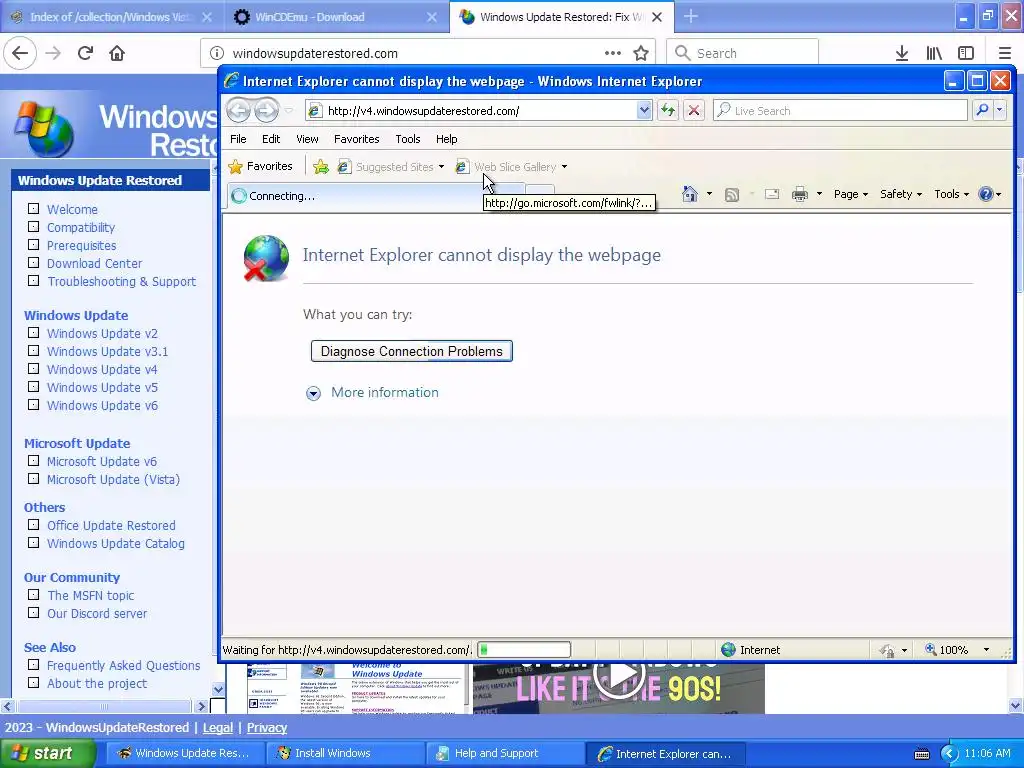The image size is (1024, 768).
Task: Open IE menu bar Tools menu
Action: pyautogui.click(x=408, y=139)
